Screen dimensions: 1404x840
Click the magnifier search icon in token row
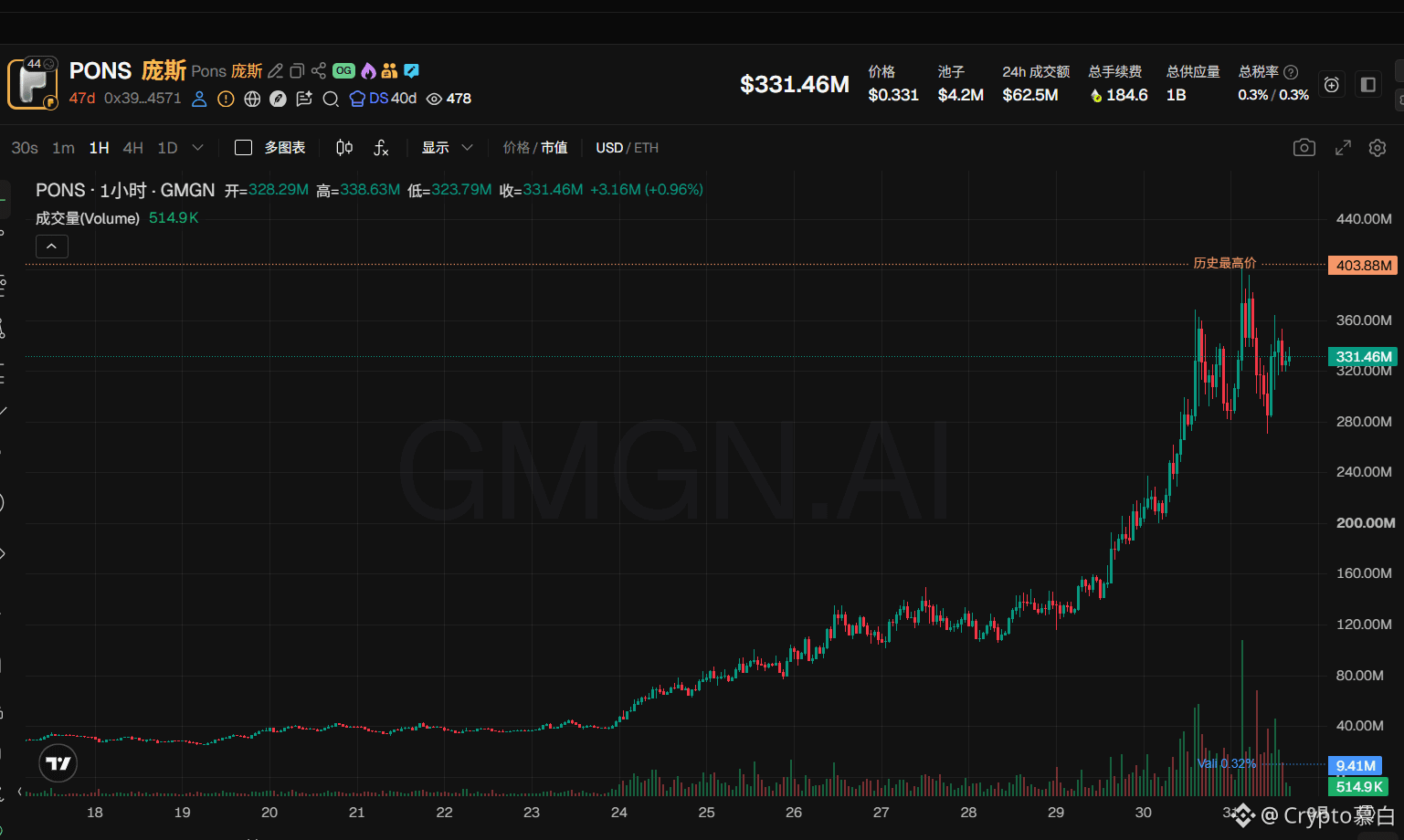tap(331, 99)
